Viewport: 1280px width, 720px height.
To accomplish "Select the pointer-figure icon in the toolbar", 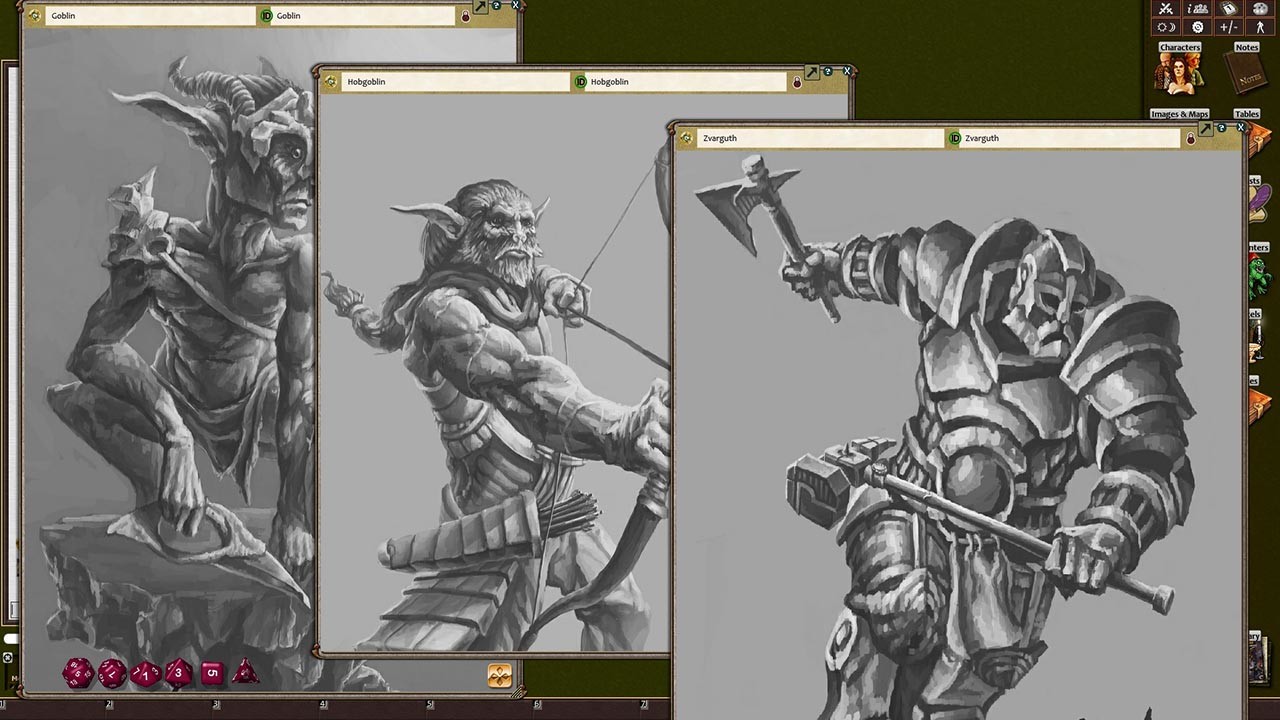I will pos(1260,27).
